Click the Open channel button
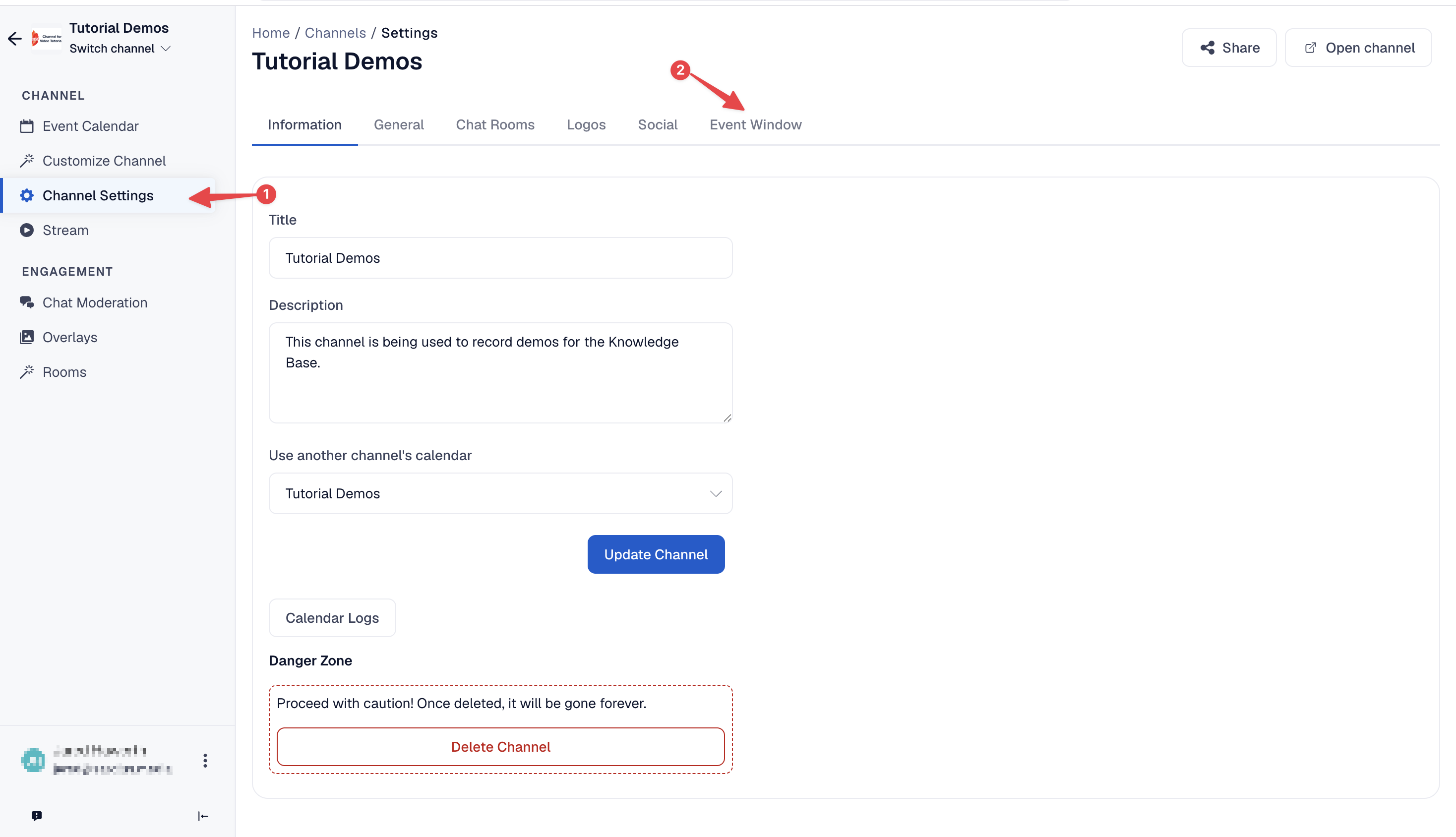The image size is (1456, 837). 1358,48
